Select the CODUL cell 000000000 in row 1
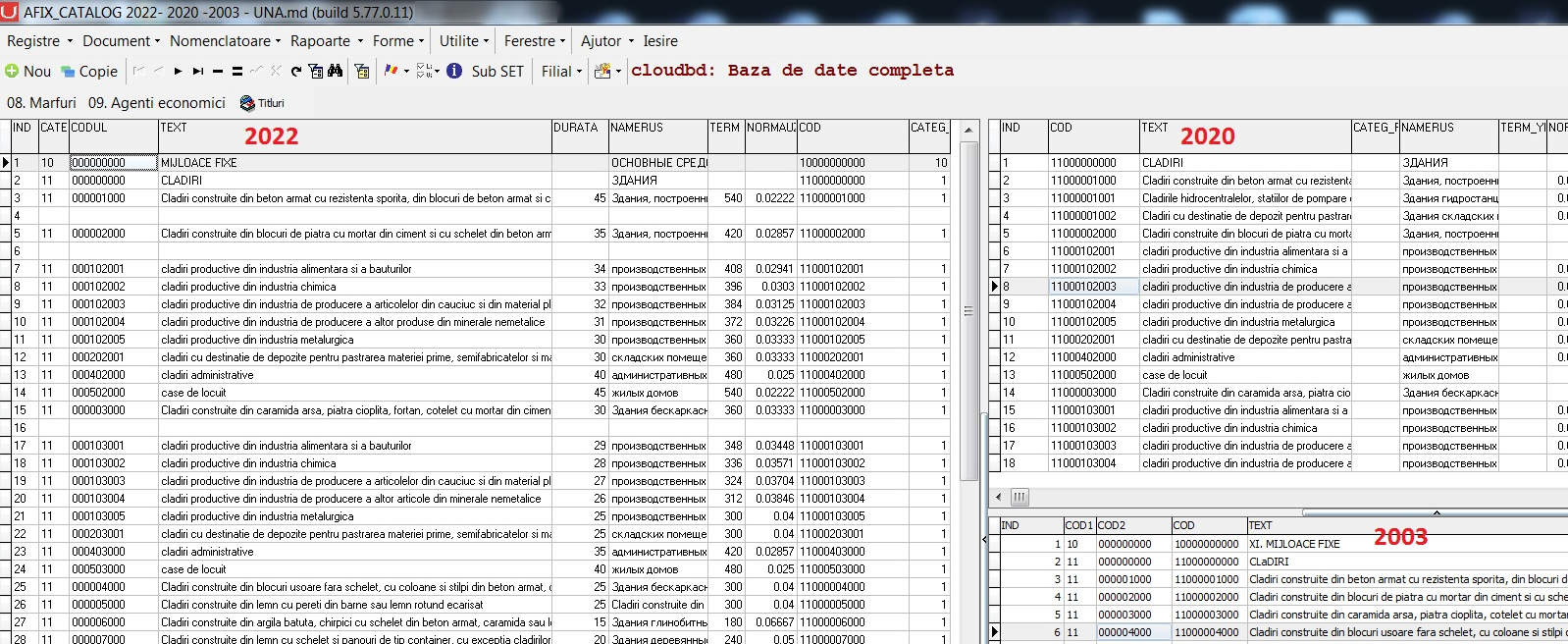Viewport: 1568px width, 644px height. coord(113,163)
